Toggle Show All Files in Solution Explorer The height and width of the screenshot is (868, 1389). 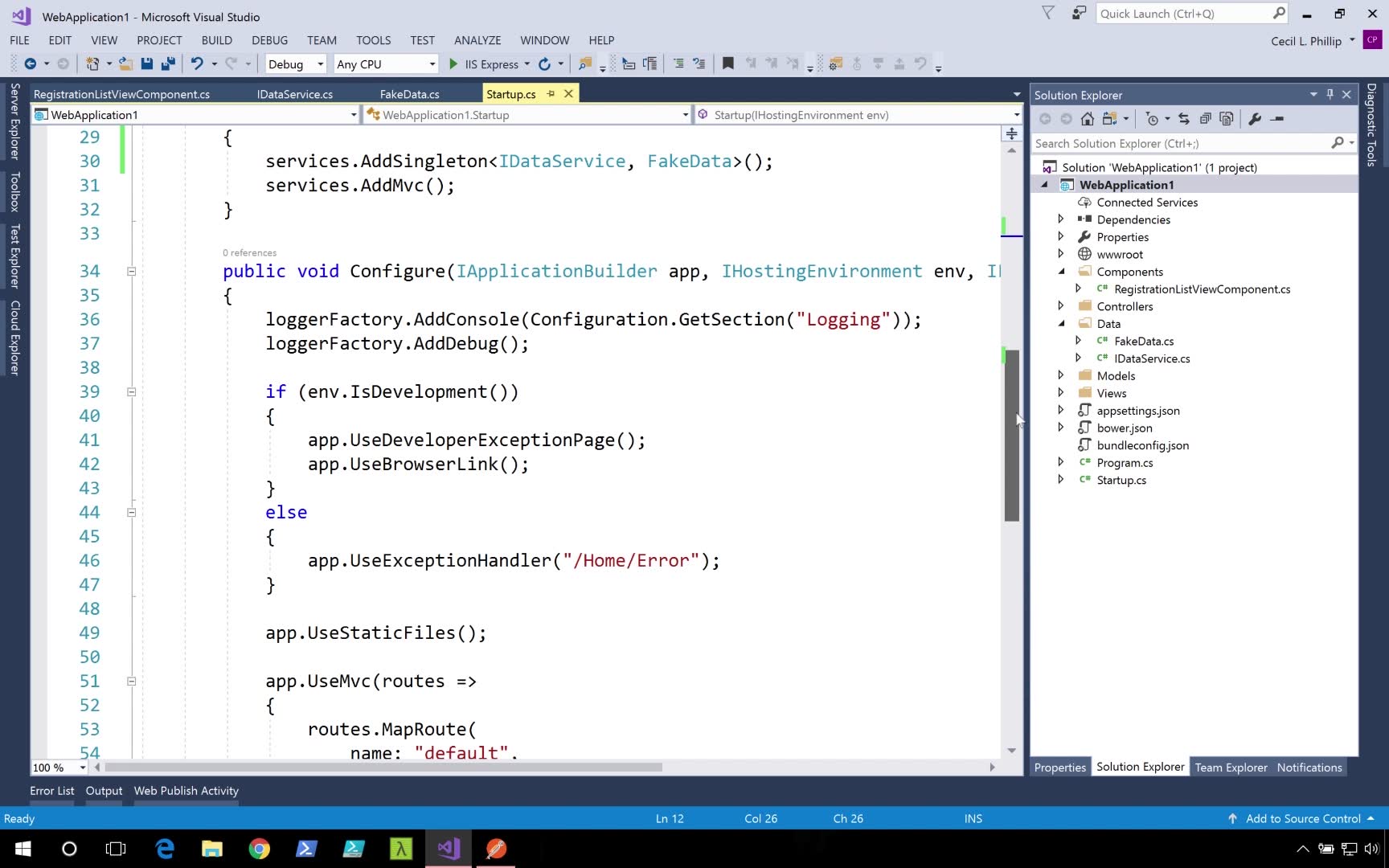[1226, 119]
